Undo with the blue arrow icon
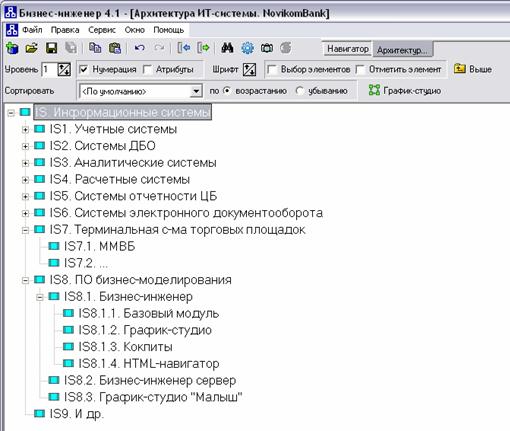510x431 pixels. (x=140, y=48)
